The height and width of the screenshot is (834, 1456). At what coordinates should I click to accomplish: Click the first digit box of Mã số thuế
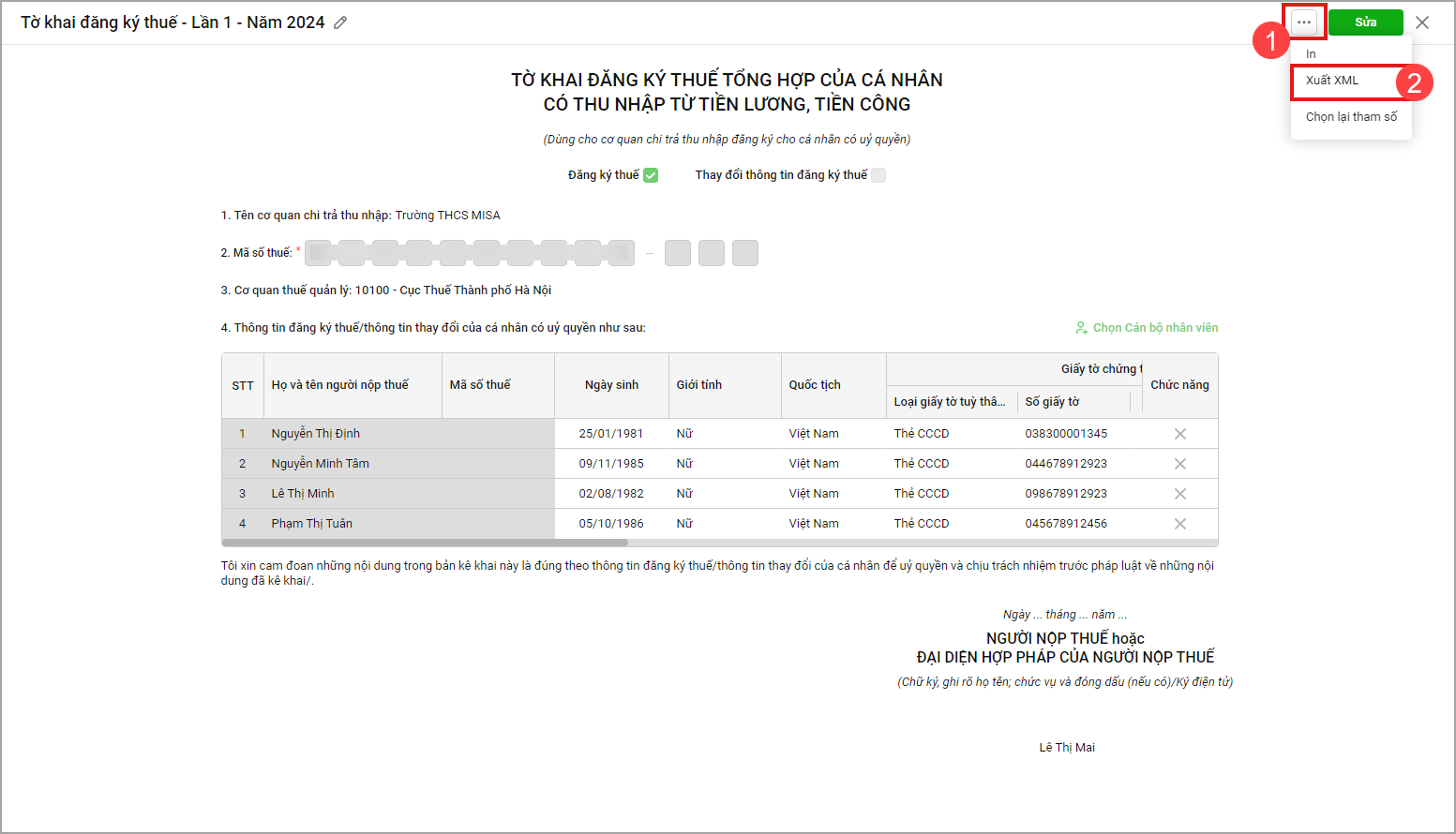pyautogui.click(x=318, y=253)
